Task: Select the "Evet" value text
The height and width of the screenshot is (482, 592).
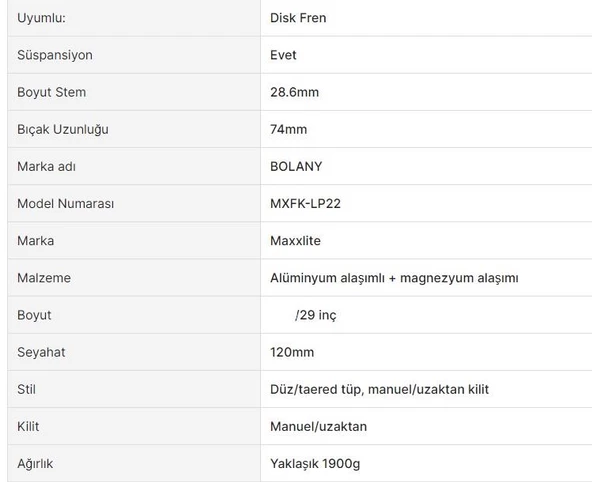Action: click(283, 55)
